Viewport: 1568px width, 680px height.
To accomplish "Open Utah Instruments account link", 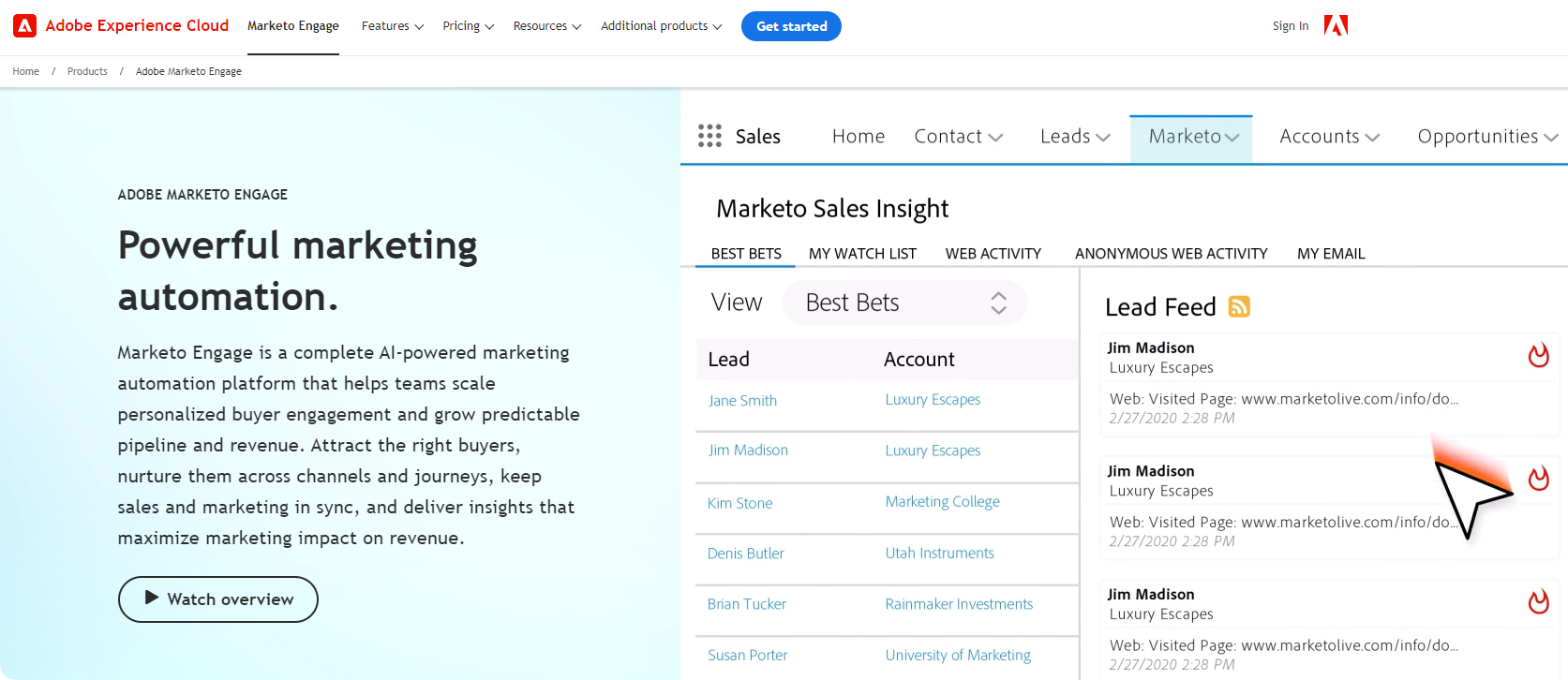I will (x=939, y=554).
